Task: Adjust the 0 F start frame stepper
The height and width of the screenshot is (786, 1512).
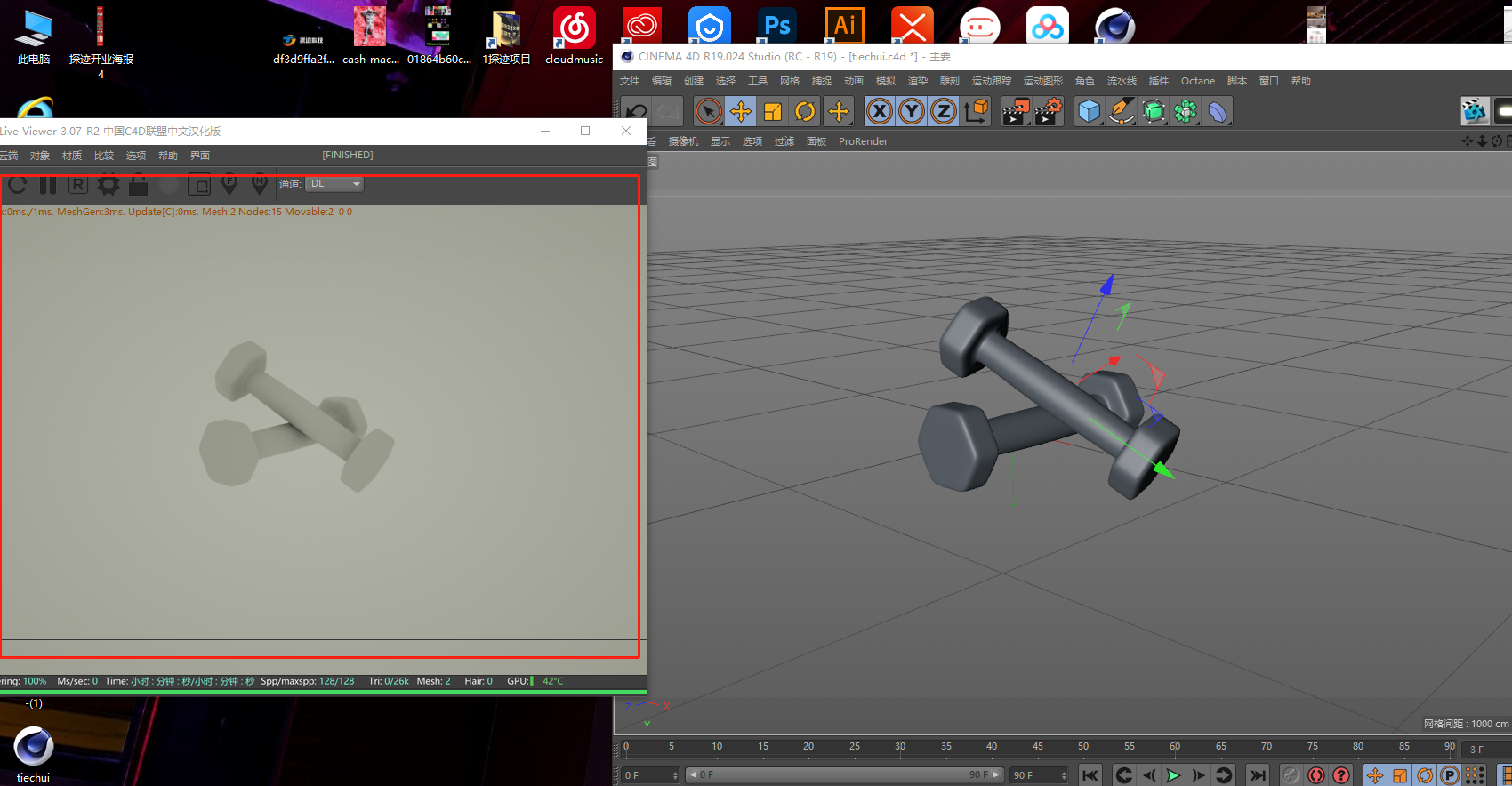Action: pyautogui.click(x=675, y=775)
